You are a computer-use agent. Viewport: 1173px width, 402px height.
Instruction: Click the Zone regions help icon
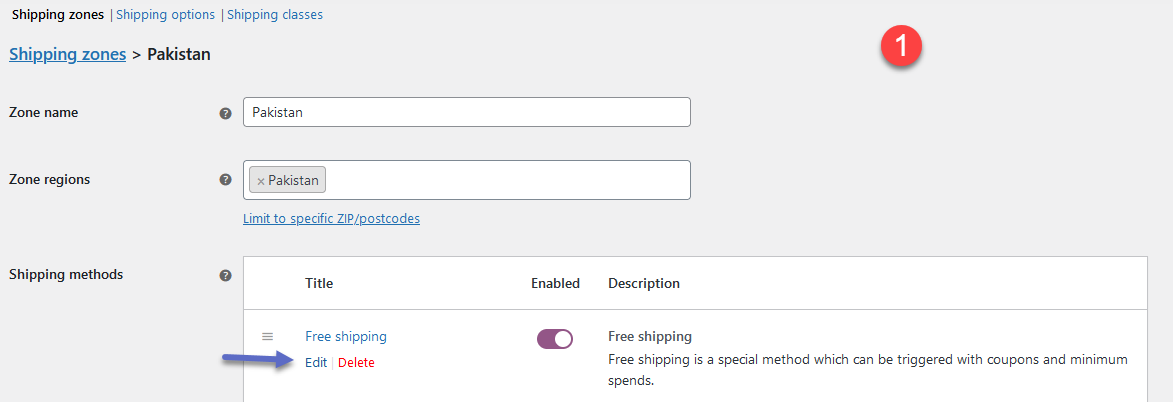point(225,180)
